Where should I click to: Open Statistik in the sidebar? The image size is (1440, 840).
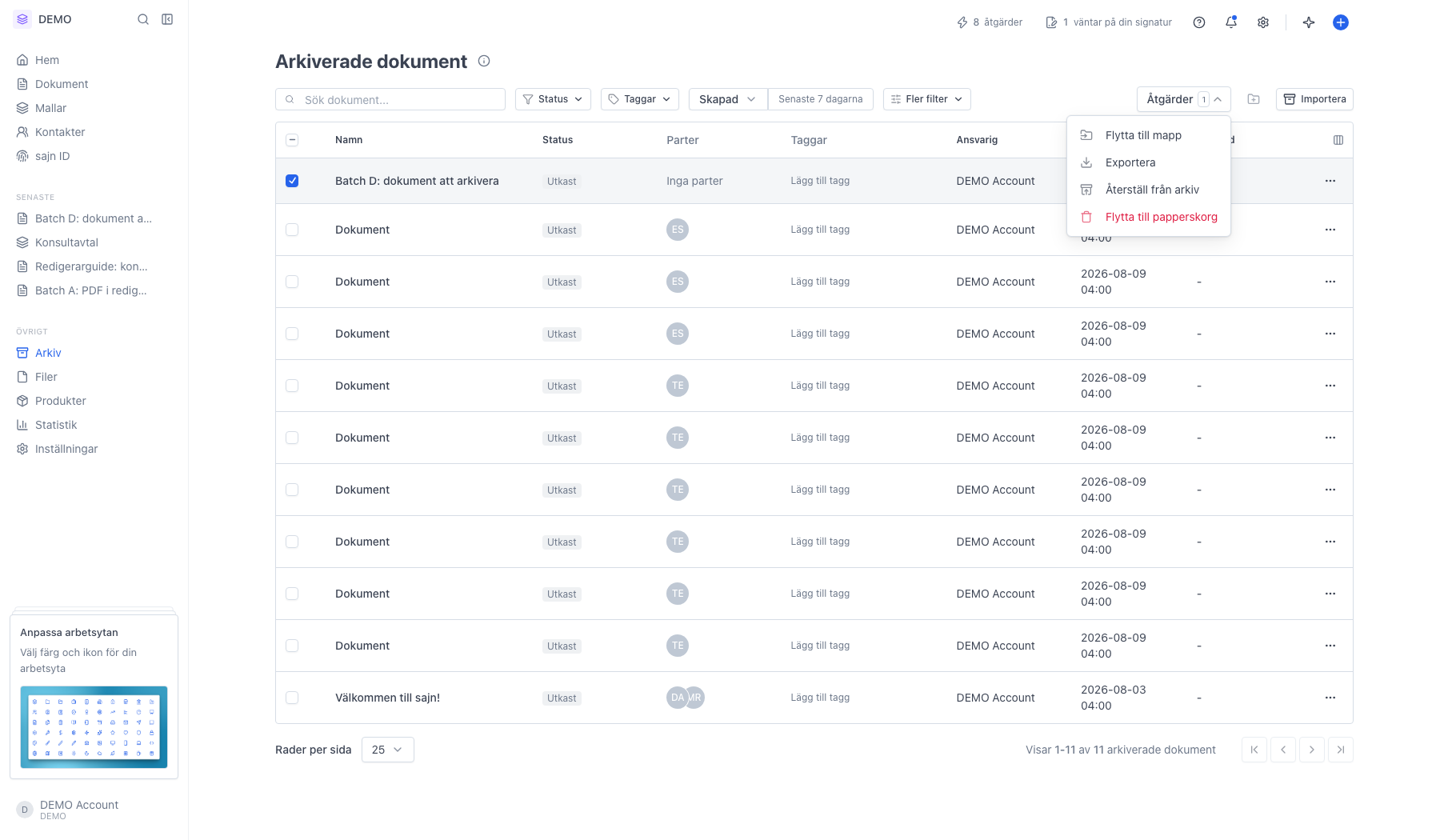point(56,425)
